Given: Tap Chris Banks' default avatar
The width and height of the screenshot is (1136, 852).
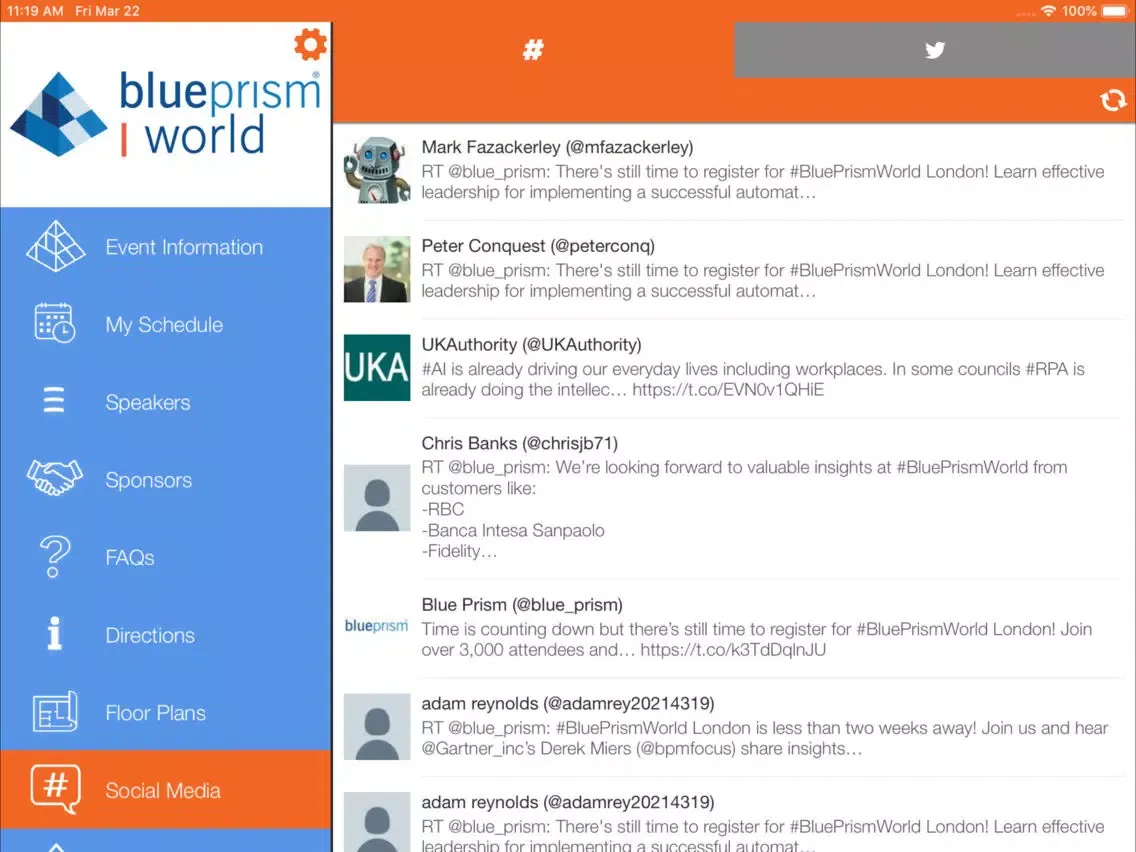Looking at the screenshot, I should point(377,498).
